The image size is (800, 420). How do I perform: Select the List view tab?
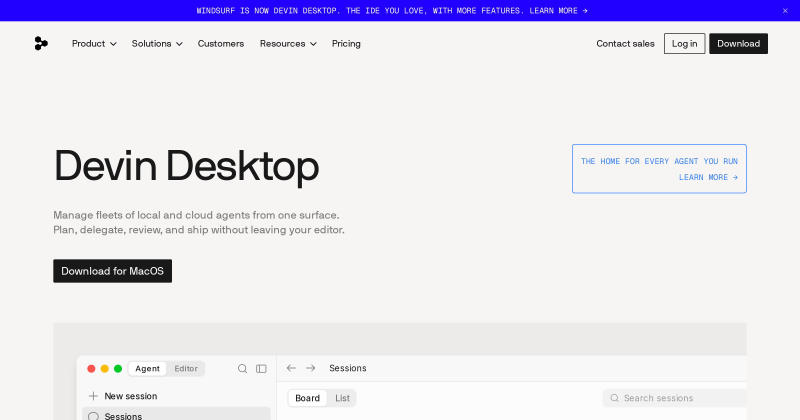pos(342,398)
